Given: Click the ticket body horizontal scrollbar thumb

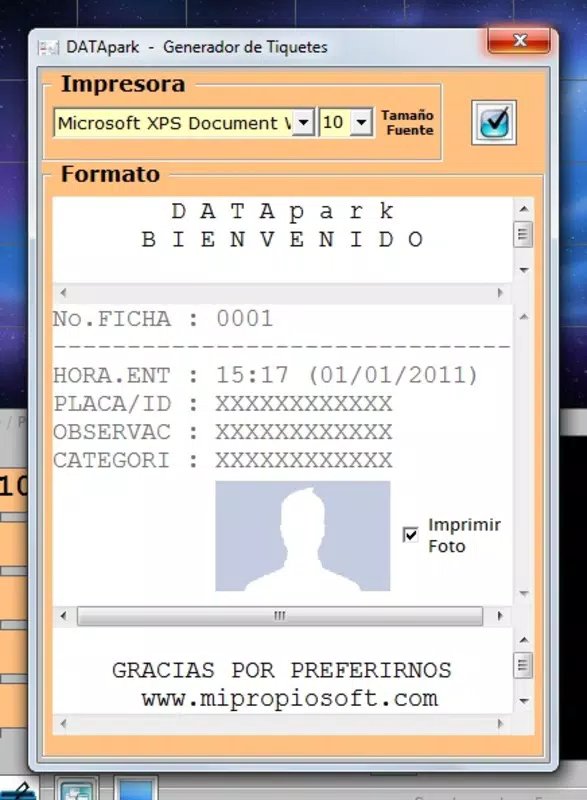Looking at the screenshot, I should coord(279,616).
